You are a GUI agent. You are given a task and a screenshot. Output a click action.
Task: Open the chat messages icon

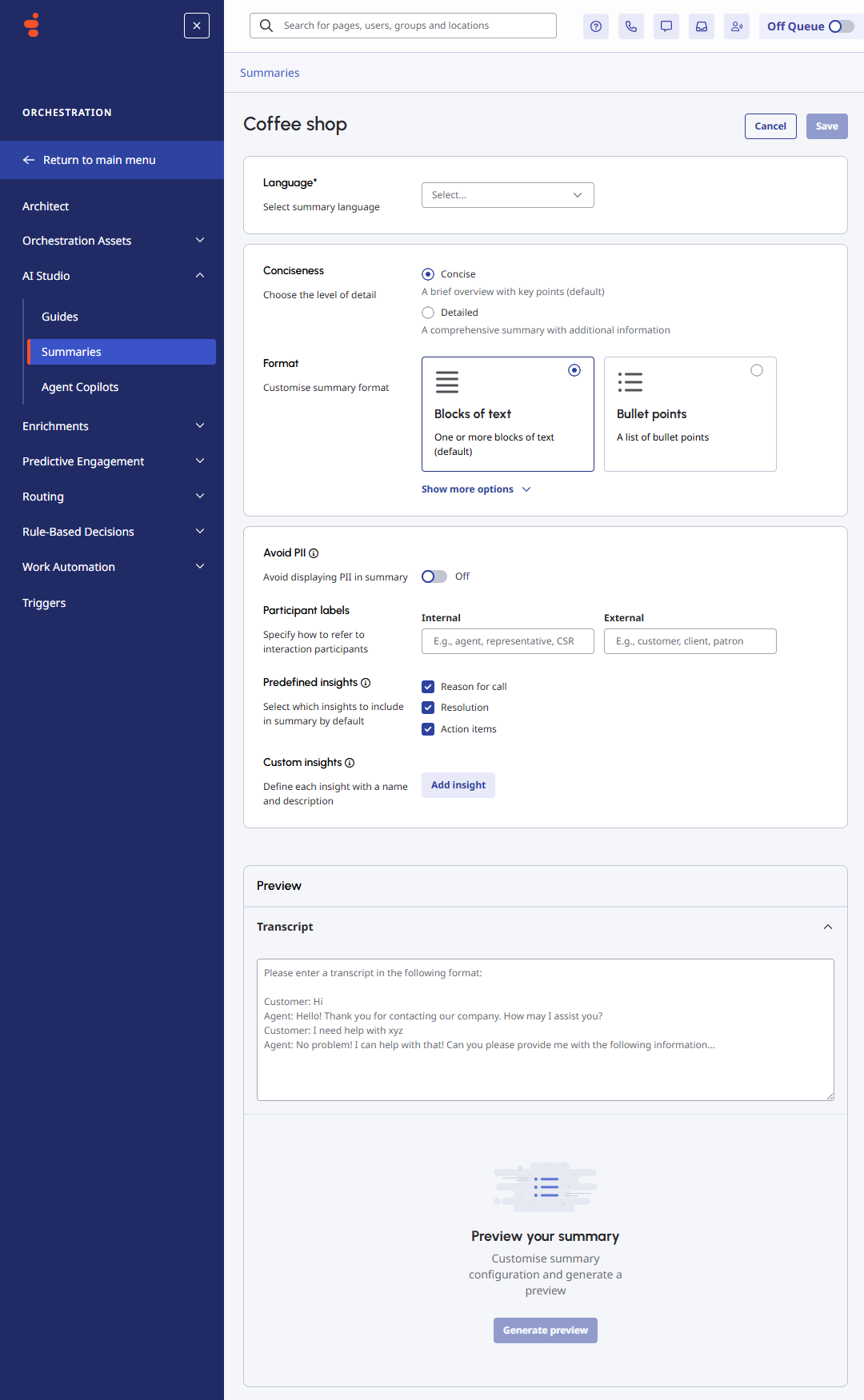point(666,26)
